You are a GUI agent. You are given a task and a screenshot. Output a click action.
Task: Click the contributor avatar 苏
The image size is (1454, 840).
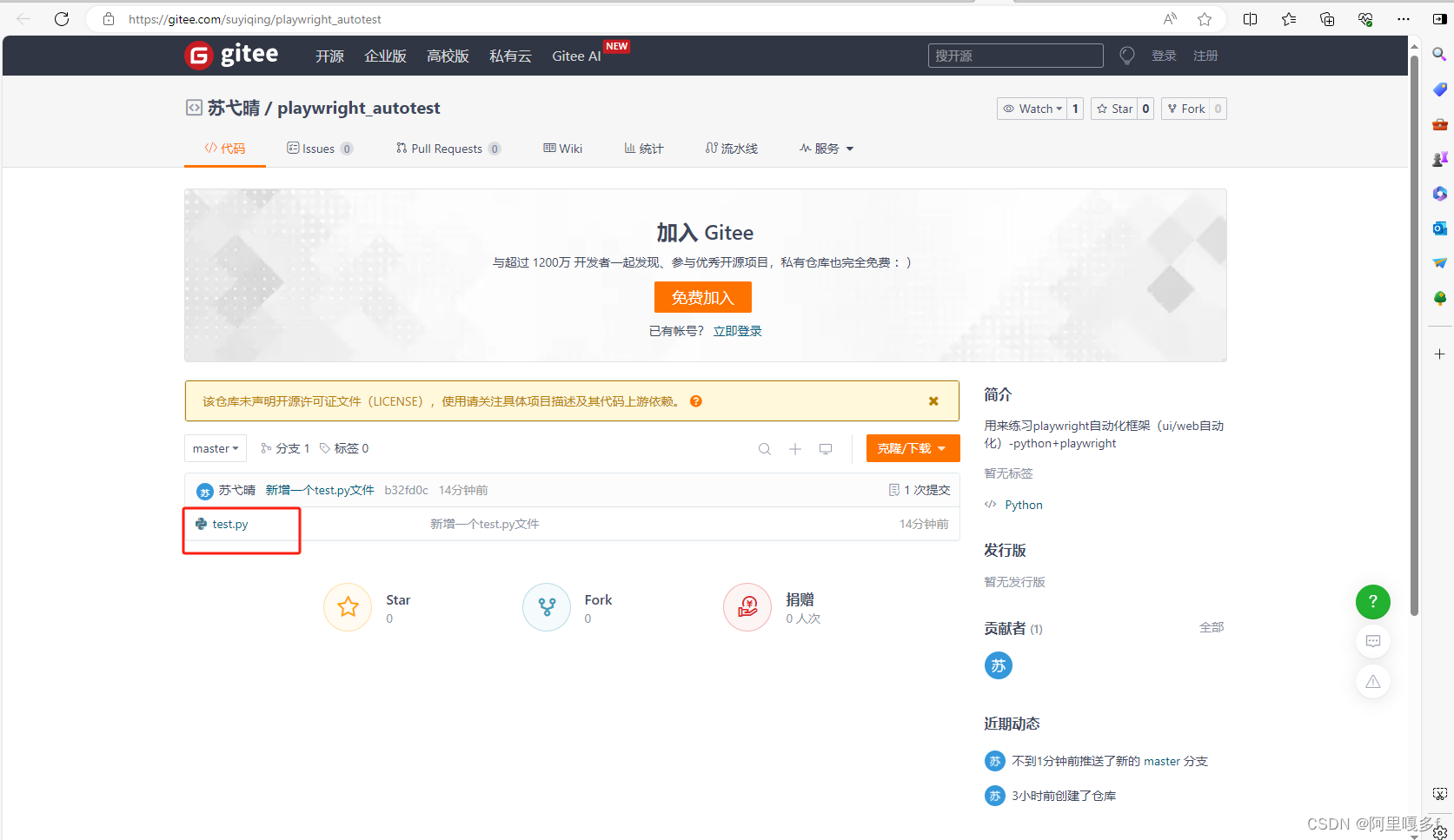[999, 665]
